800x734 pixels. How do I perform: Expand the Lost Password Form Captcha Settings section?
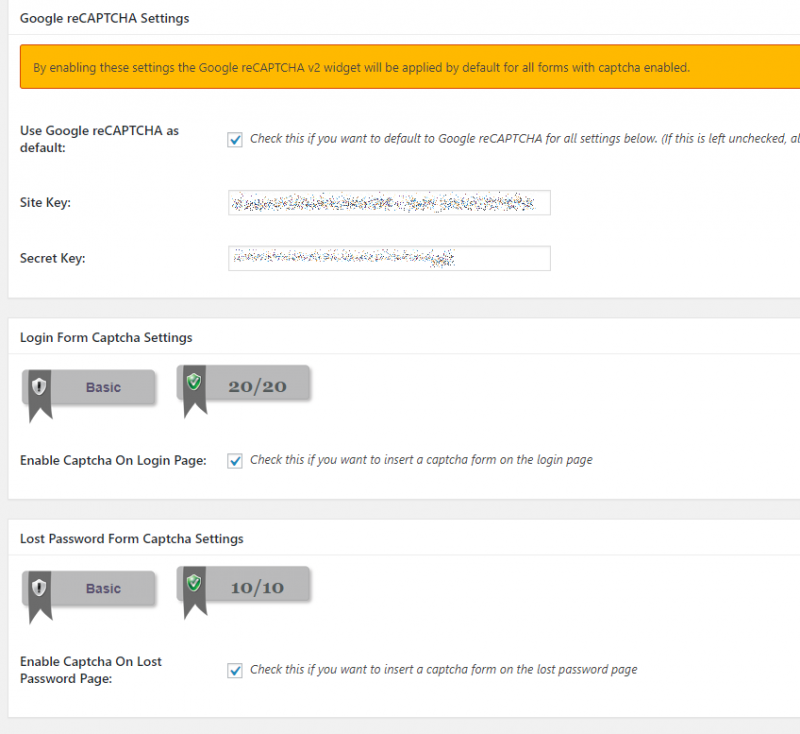[x=132, y=538]
